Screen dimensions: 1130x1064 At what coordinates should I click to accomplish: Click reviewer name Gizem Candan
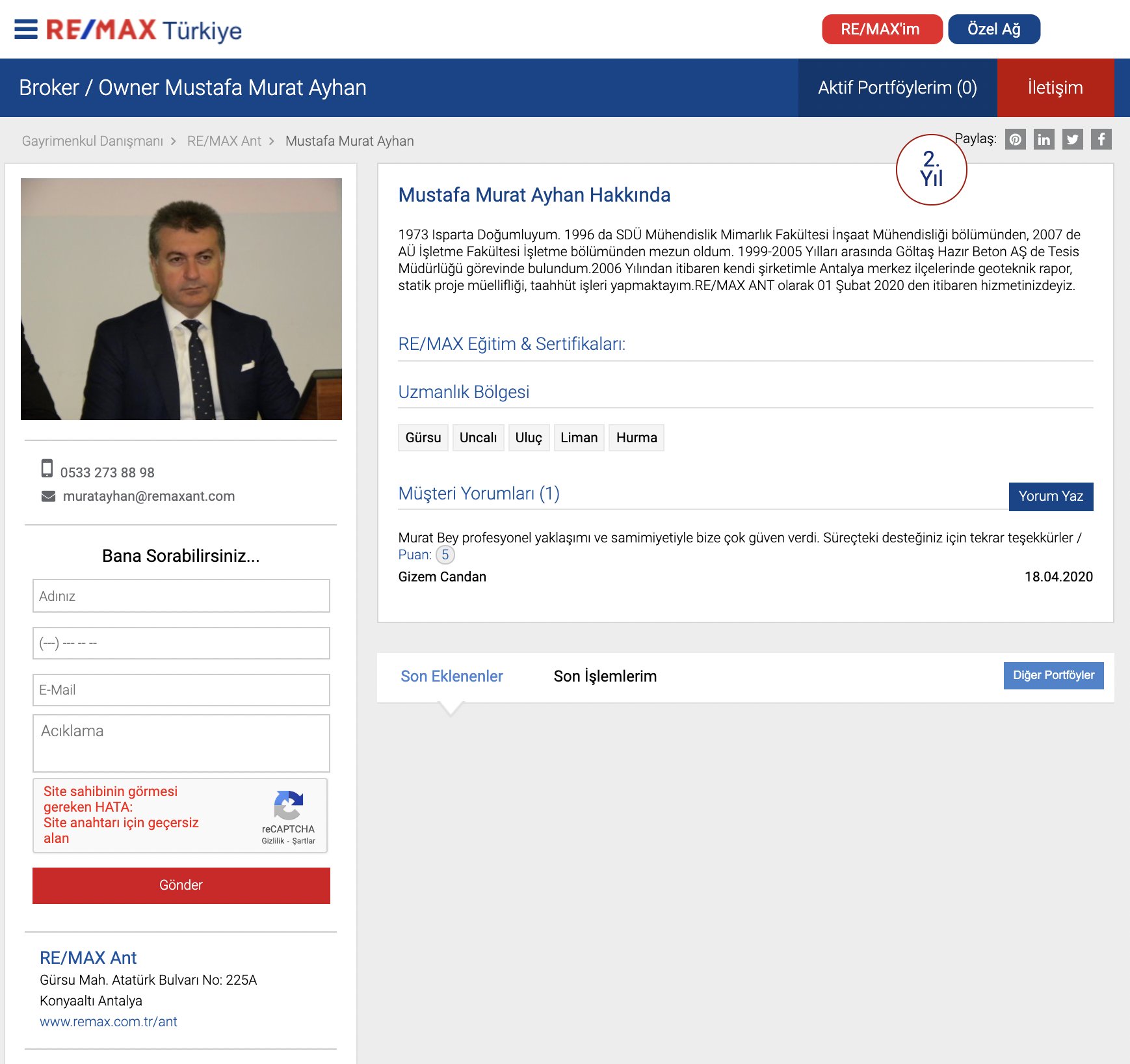click(x=442, y=577)
